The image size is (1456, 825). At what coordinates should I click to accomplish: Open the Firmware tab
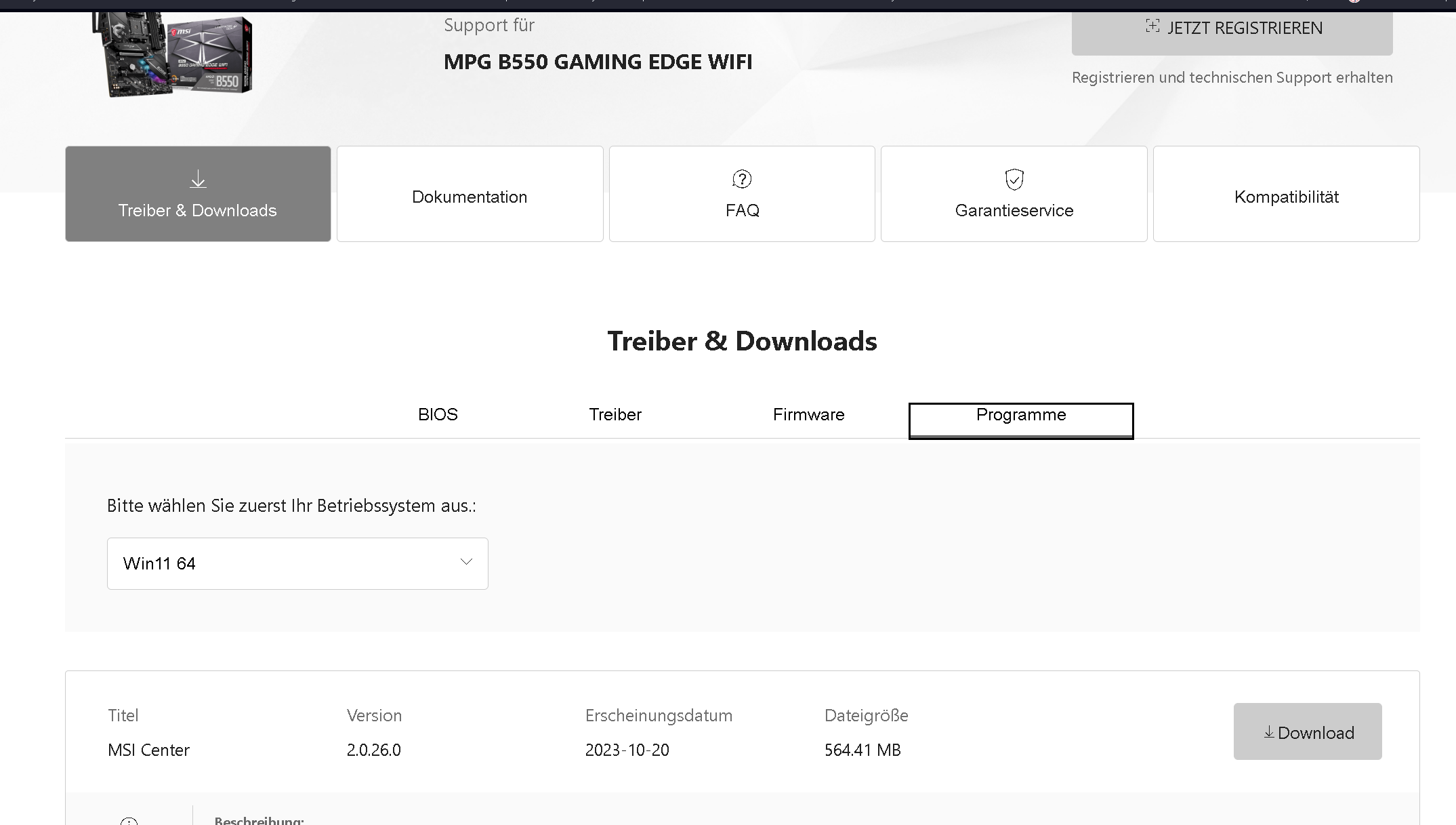pyautogui.click(x=808, y=415)
